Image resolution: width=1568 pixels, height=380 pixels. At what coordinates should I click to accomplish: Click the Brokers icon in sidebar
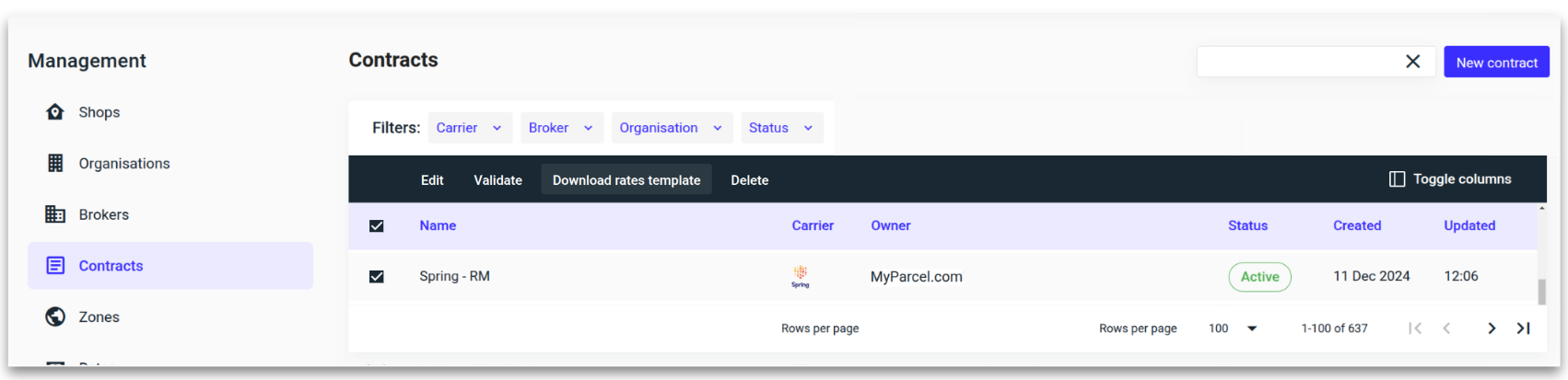(55, 214)
